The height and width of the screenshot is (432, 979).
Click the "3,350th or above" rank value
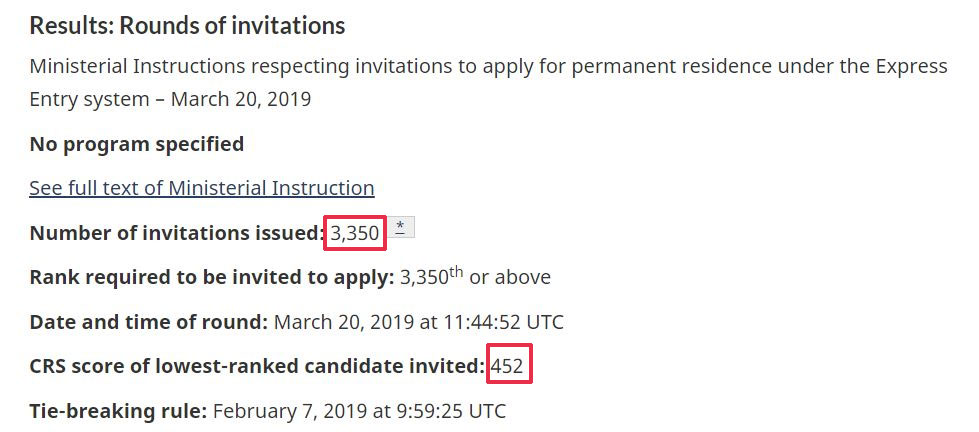tap(475, 277)
